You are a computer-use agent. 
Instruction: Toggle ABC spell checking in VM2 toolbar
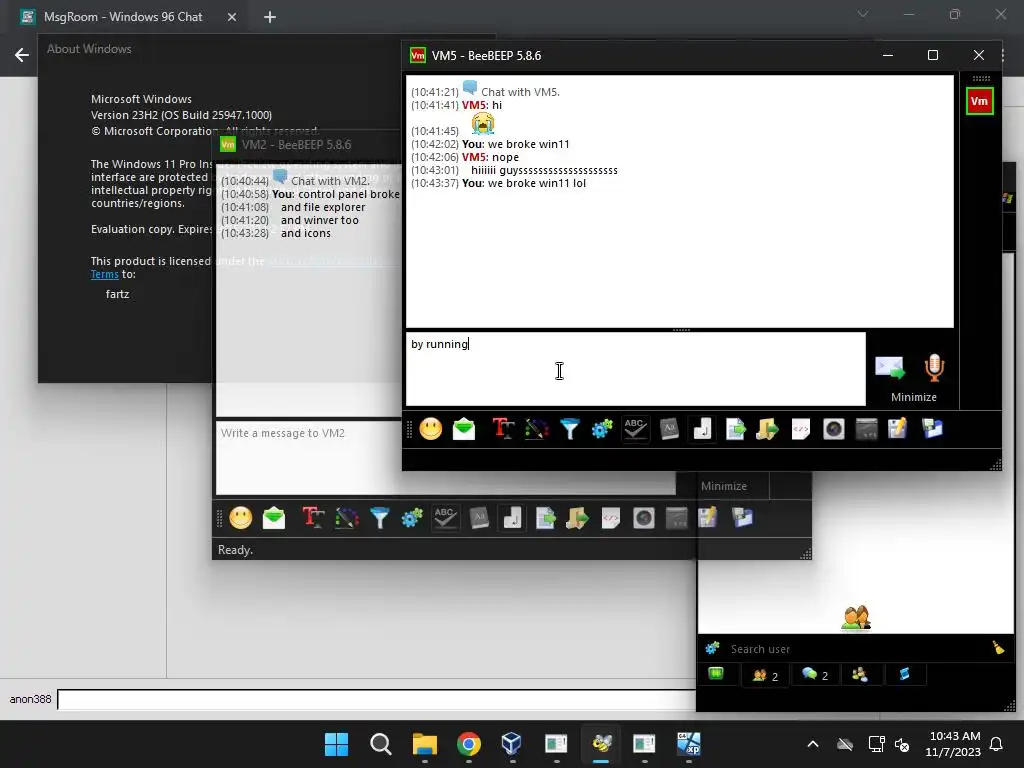[445, 518]
